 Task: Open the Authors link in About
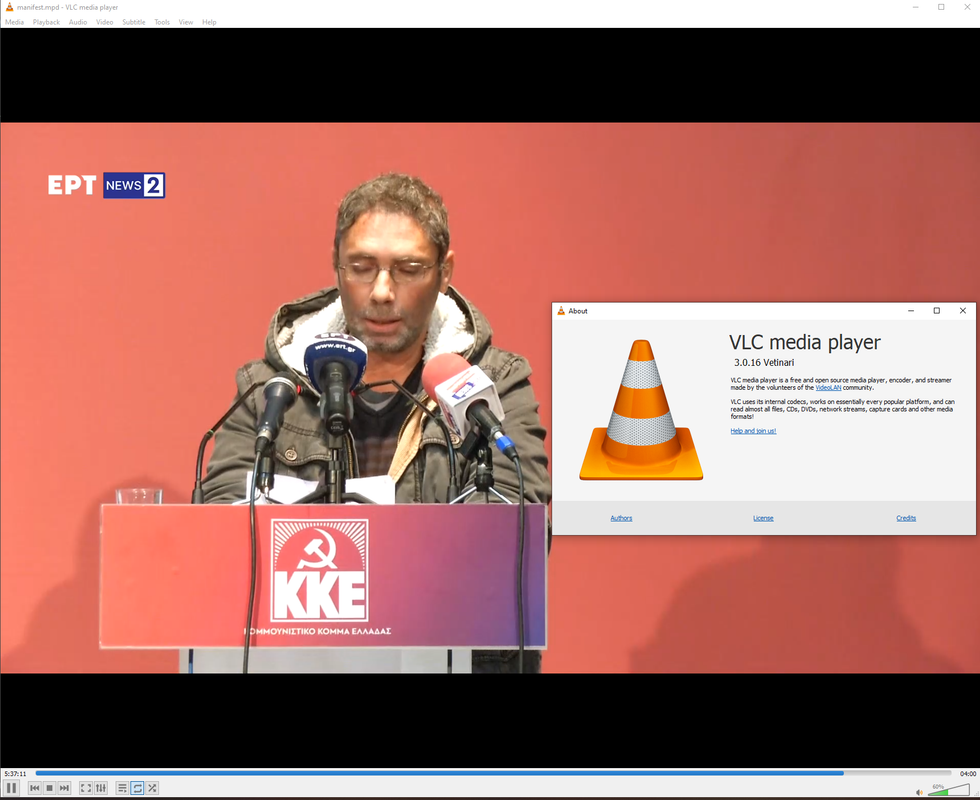[x=621, y=518]
